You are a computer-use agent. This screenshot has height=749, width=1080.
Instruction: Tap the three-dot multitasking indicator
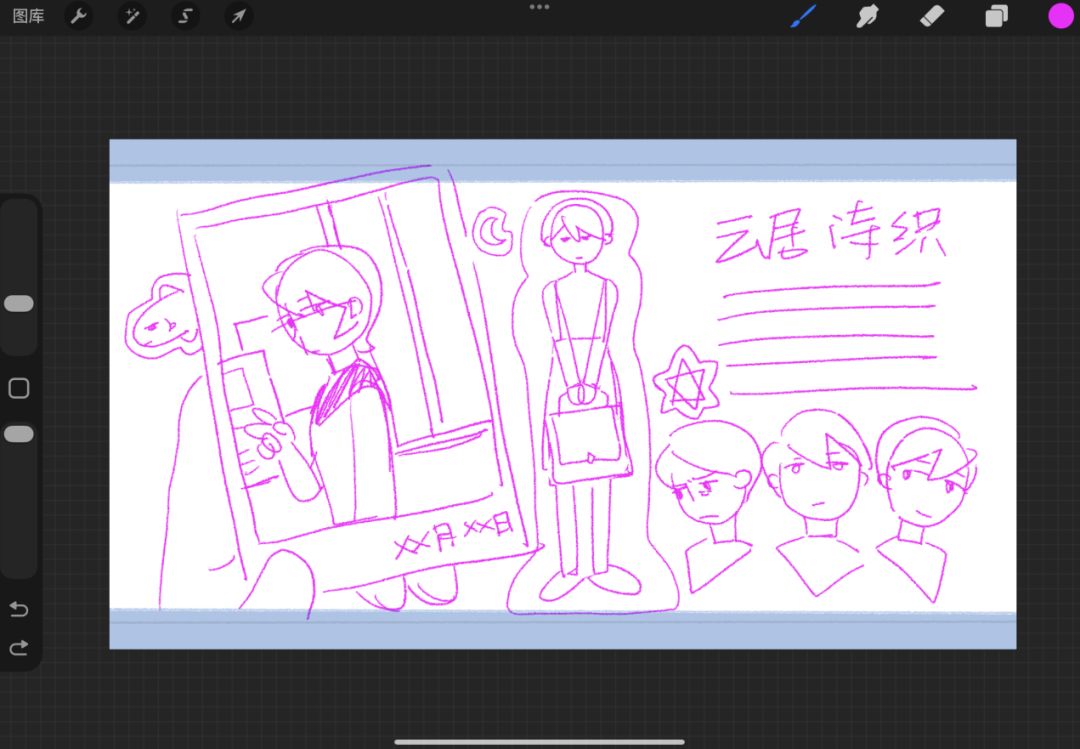click(539, 7)
